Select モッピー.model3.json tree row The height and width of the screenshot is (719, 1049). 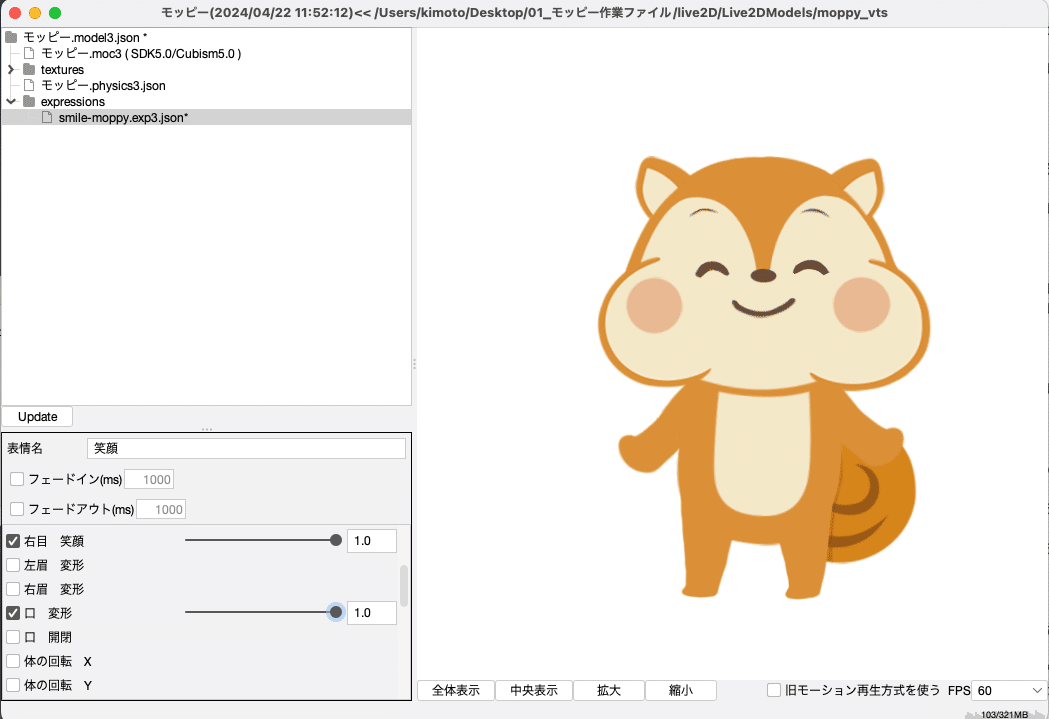pyautogui.click(x=206, y=37)
